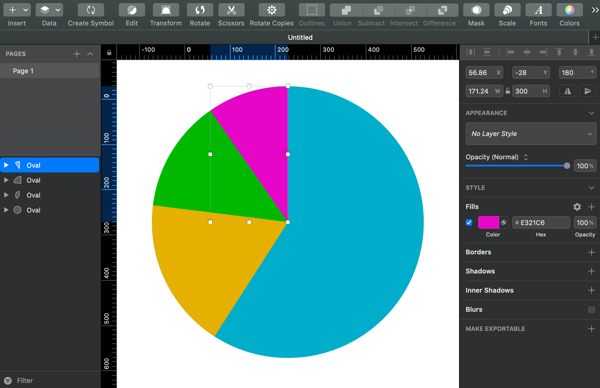Open the Colors picker icon
The width and height of the screenshot is (600, 388).
click(x=569, y=10)
